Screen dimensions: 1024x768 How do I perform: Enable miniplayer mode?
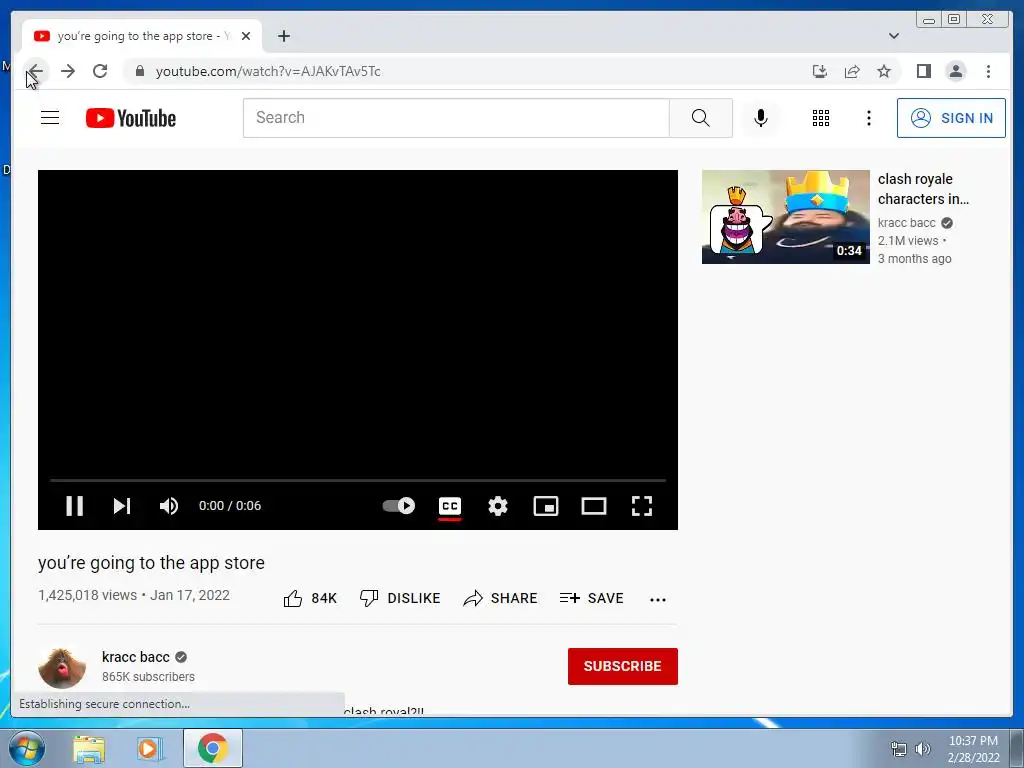(x=546, y=506)
